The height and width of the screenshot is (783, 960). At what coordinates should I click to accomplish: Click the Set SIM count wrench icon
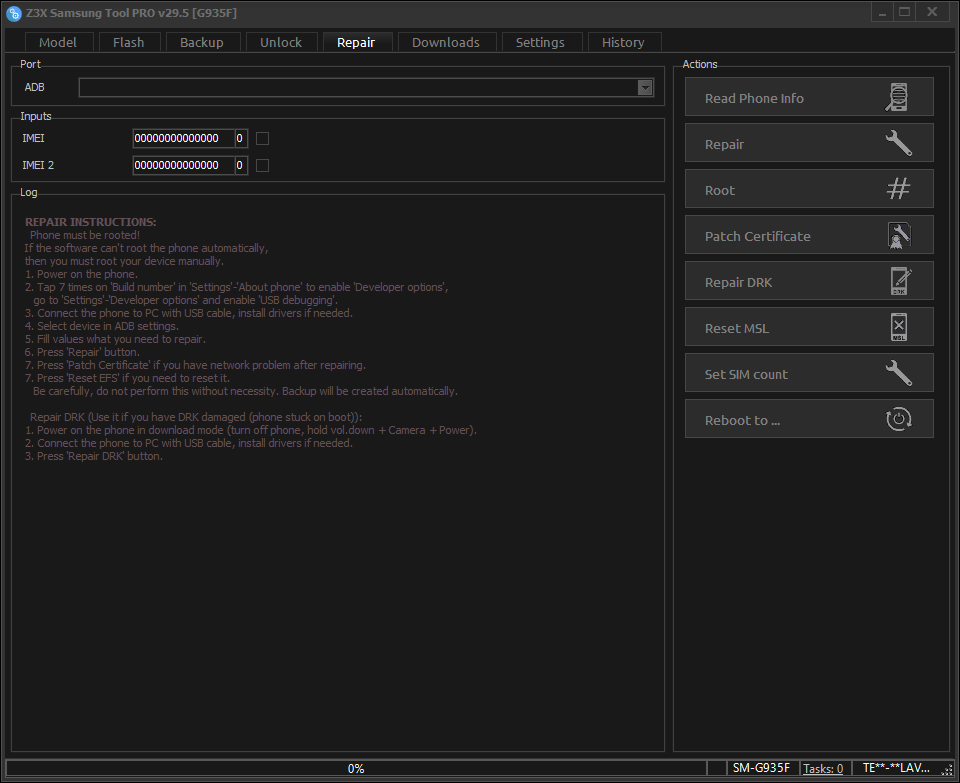pyautogui.click(x=898, y=373)
